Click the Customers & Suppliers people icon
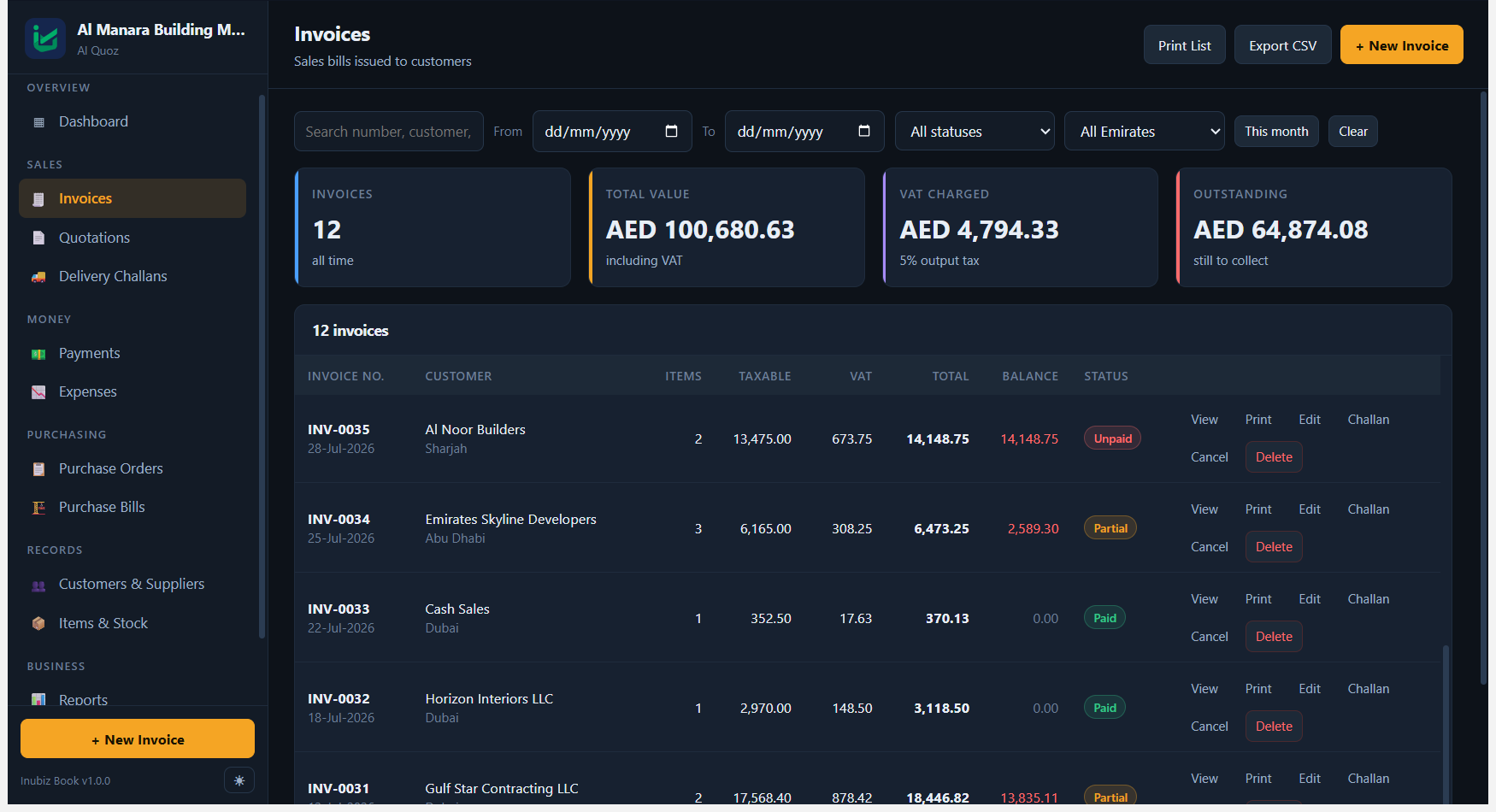 coord(38,585)
